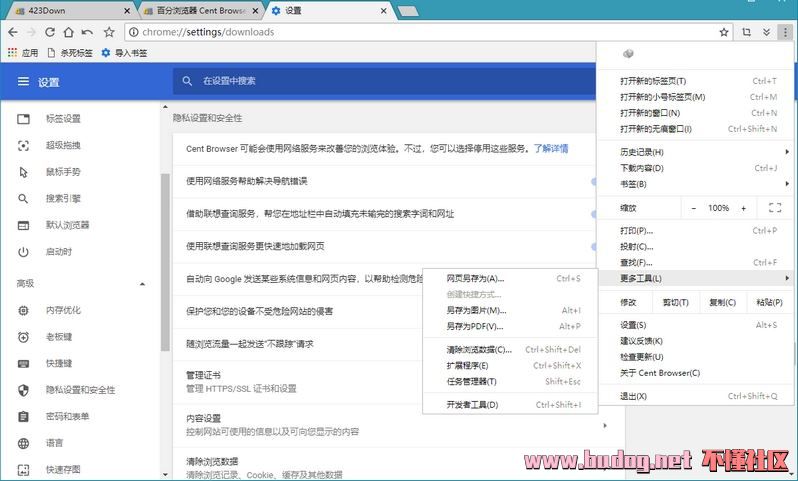
Task: Click star icon left of address bar
Action: pyautogui.click(x=109, y=32)
